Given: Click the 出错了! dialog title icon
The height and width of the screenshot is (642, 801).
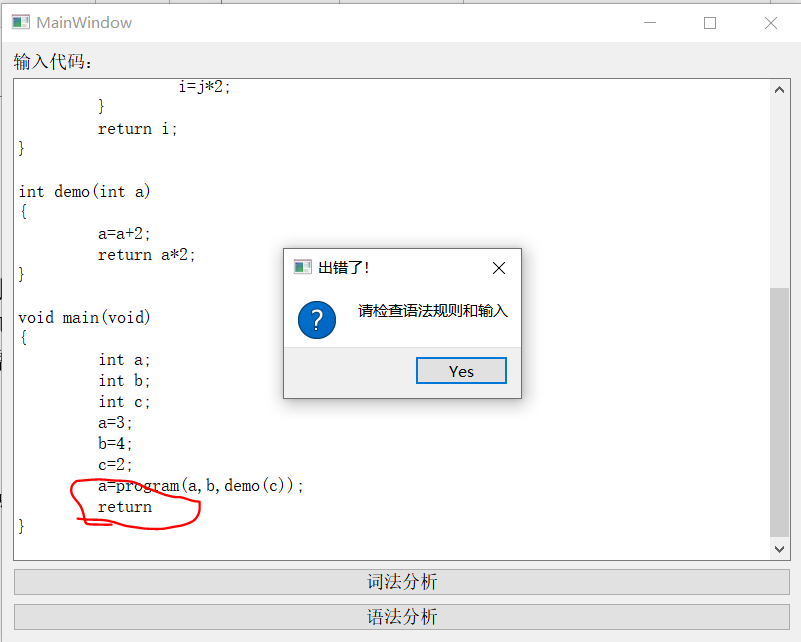Looking at the screenshot, I should pos(302,267).
